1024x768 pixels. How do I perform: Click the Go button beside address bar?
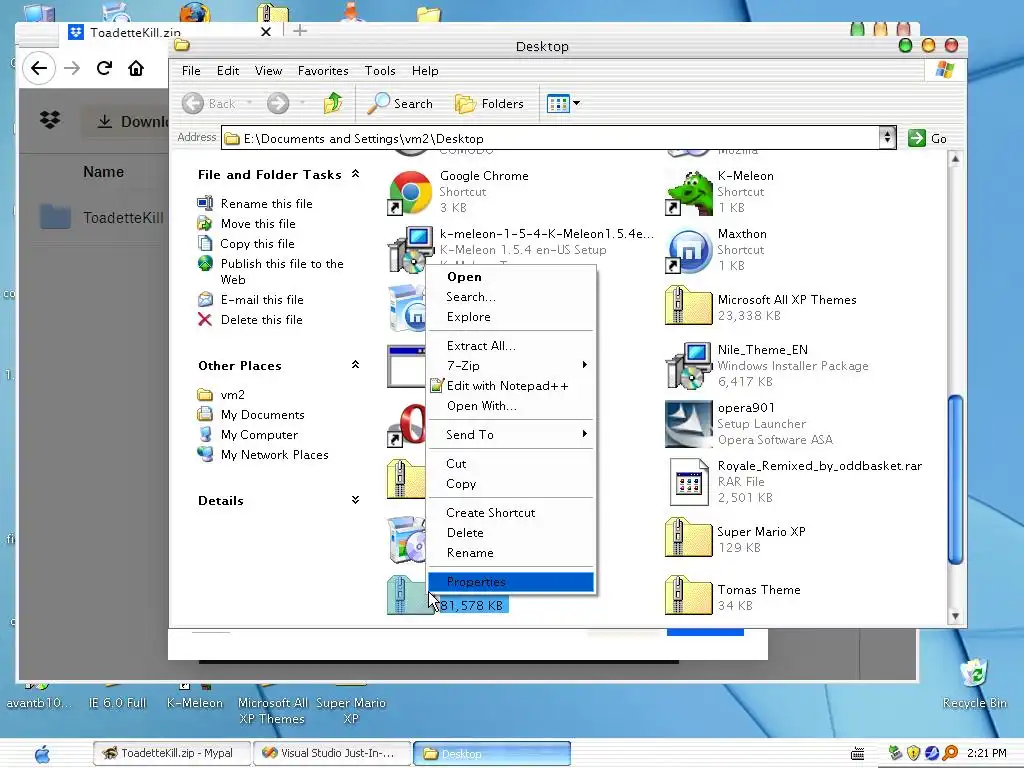click(x=927, y=138)
